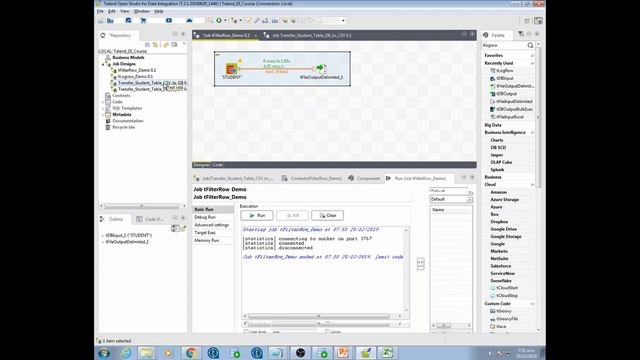Switch to the Code tab below canvas
The height and width of the screenshot is (360, 640).
[218, 165]
